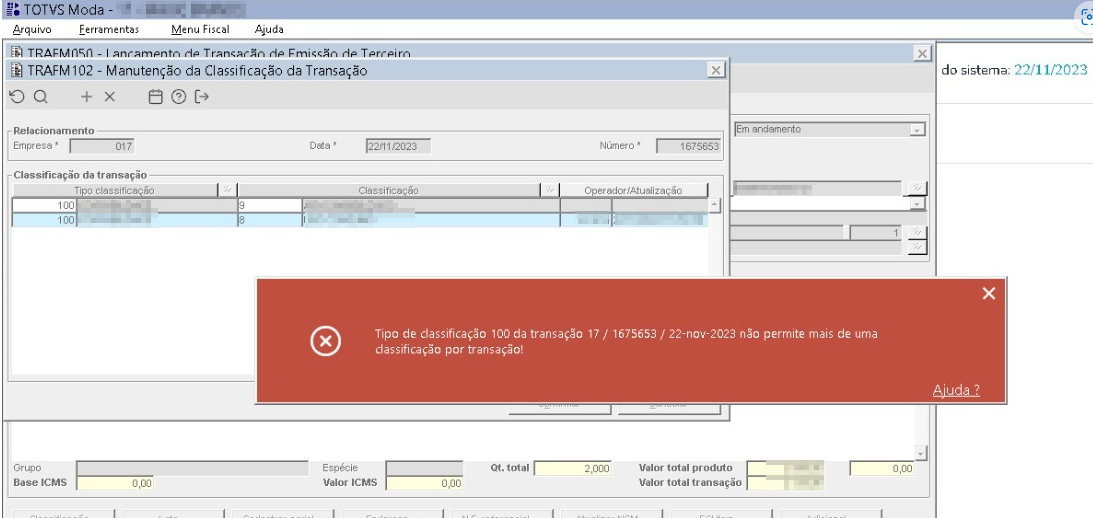Click the TRAFM050 field showing value 1
Image resolution: width=1093 pixels, height=518 pixels.
click(876, 233)
